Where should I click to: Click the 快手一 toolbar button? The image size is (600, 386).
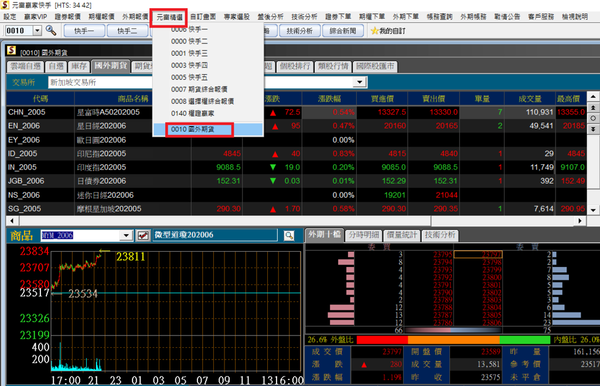click(x=84, y=31)
